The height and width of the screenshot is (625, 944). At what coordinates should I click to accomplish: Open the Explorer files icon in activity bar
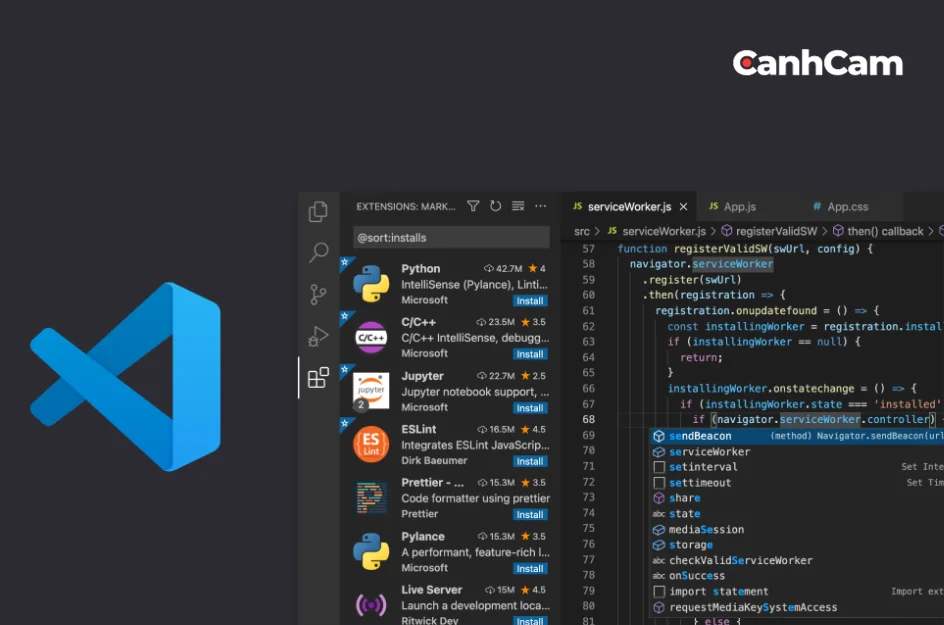[318, 211]
